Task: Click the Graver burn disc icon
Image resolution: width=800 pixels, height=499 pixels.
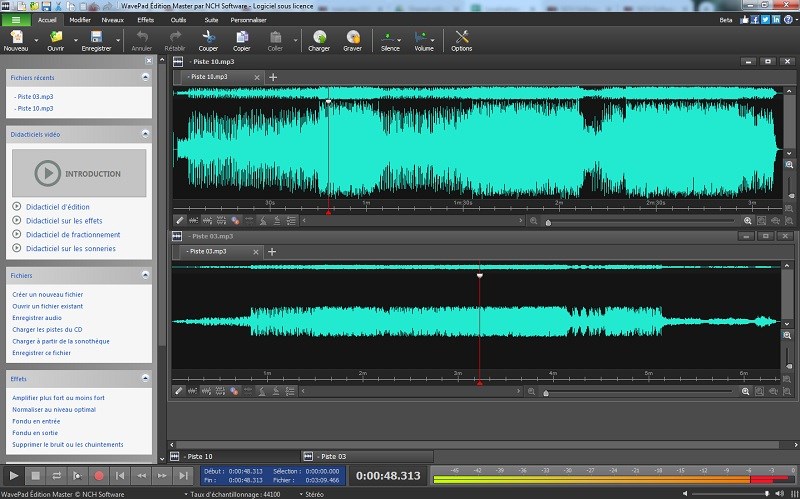Action: (x=353, y=37)
